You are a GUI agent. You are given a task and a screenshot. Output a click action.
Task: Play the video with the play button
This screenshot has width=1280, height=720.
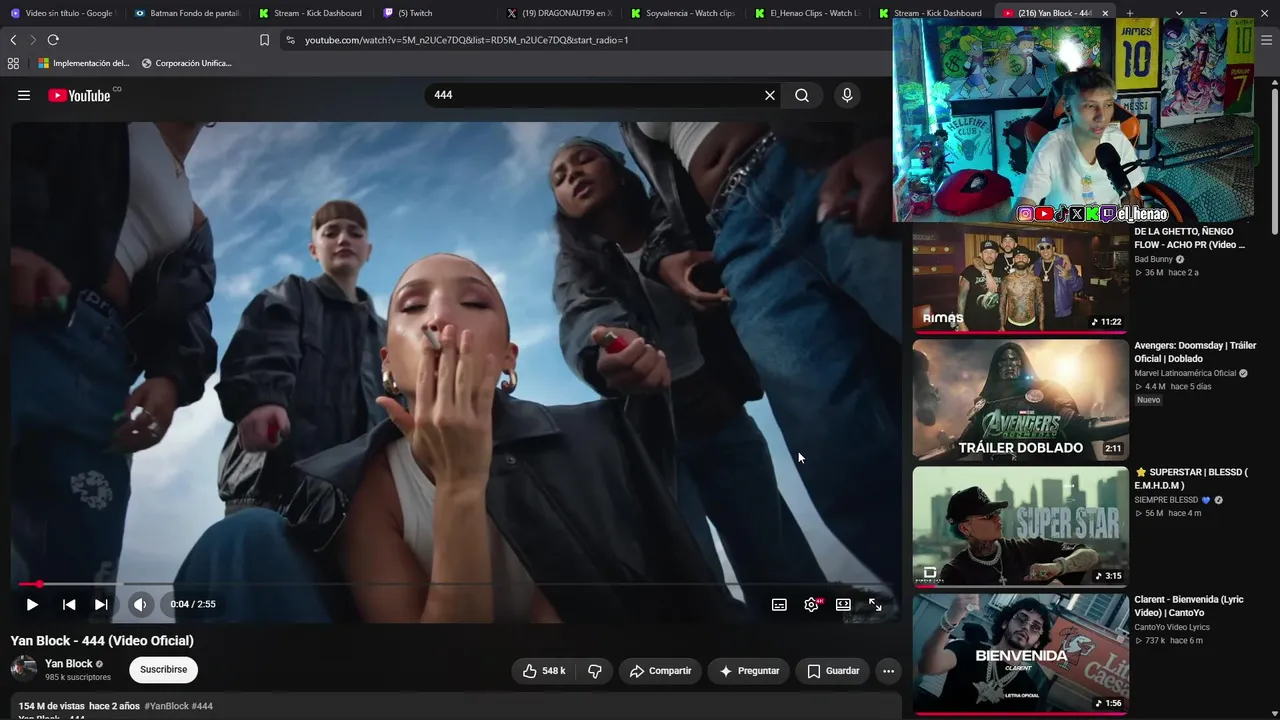coord(32,604)
